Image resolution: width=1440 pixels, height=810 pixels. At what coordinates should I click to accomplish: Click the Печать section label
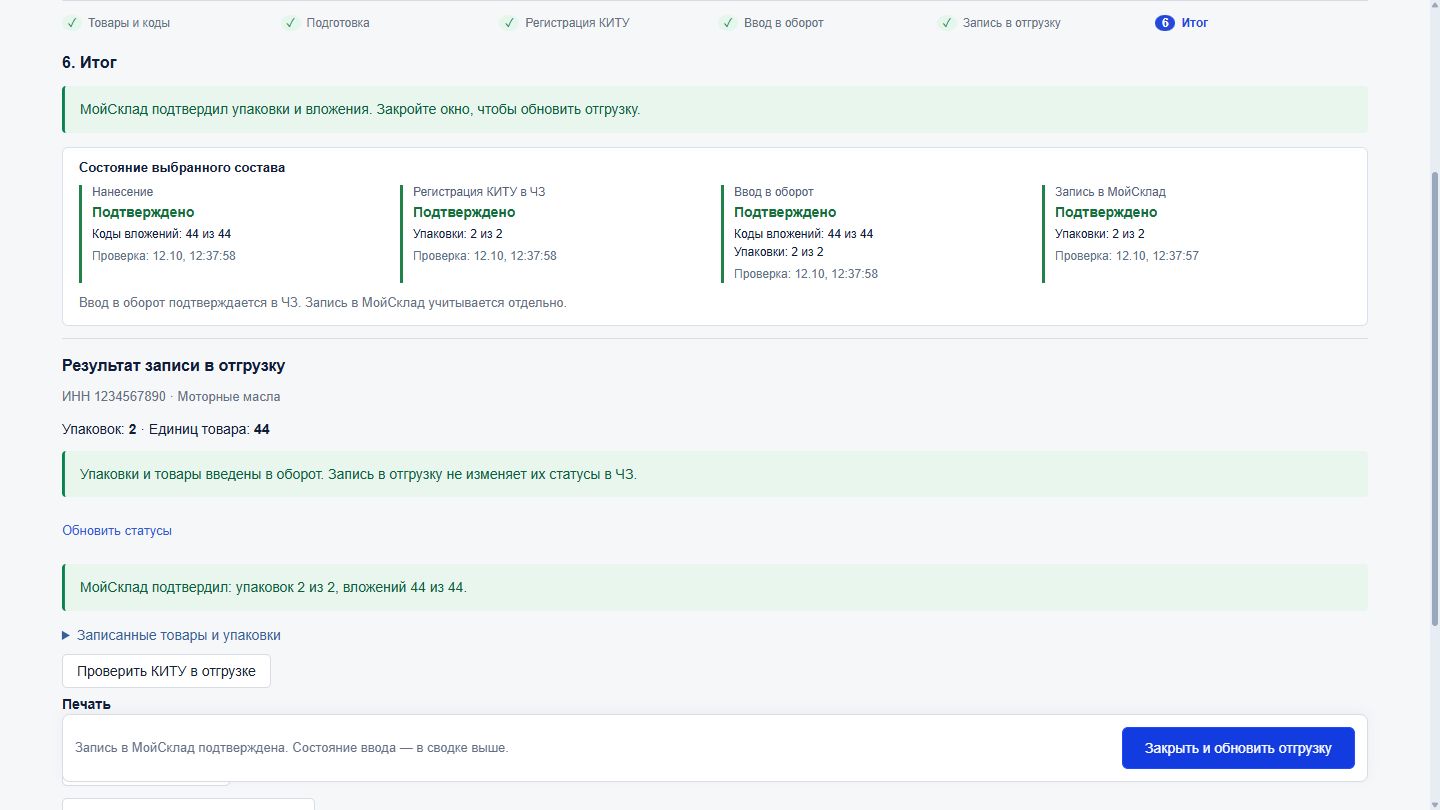(x=86, y=704)
